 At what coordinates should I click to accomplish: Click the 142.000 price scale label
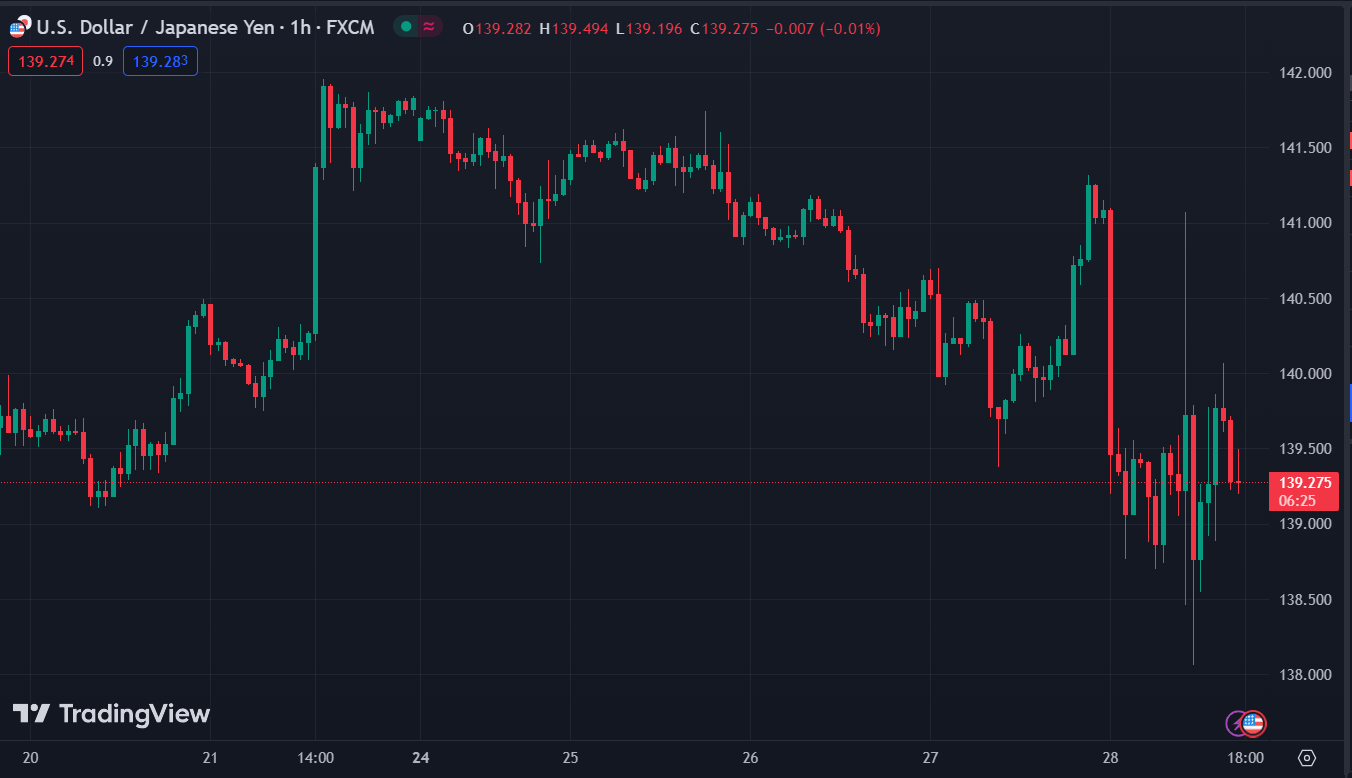click(1305, 73)
